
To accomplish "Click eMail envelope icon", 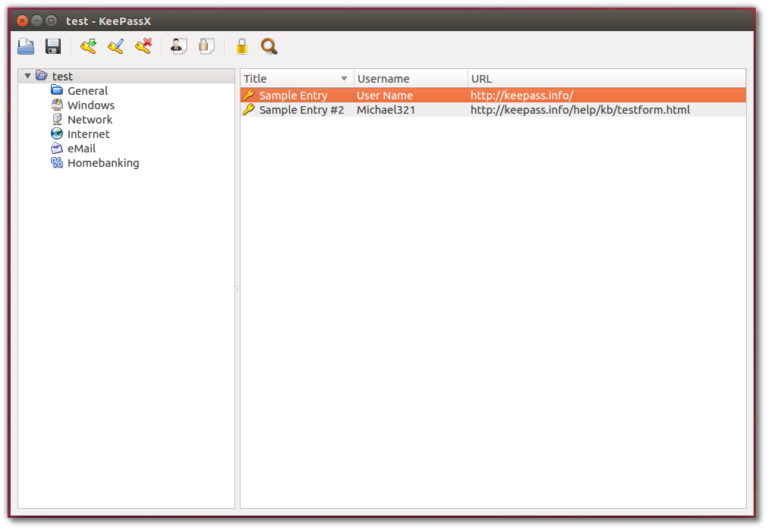I will [x=57, y=148].
